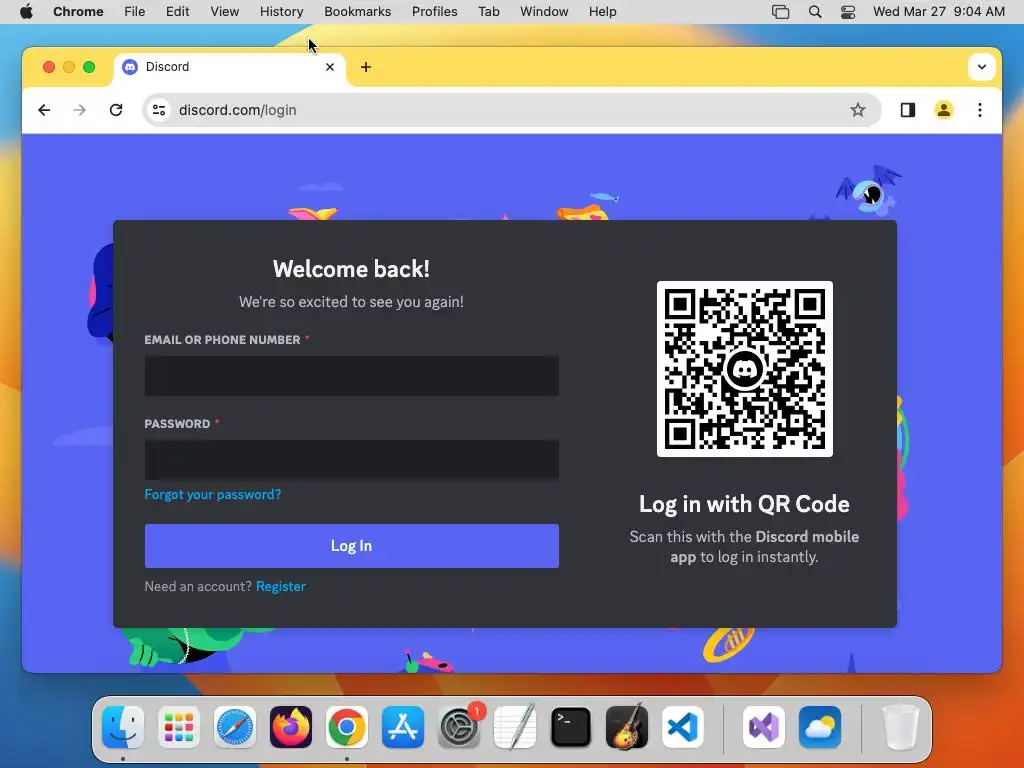Open Control Center in menu bar
The width and height of the screenshot is (1024, 768).
[848, 12]
